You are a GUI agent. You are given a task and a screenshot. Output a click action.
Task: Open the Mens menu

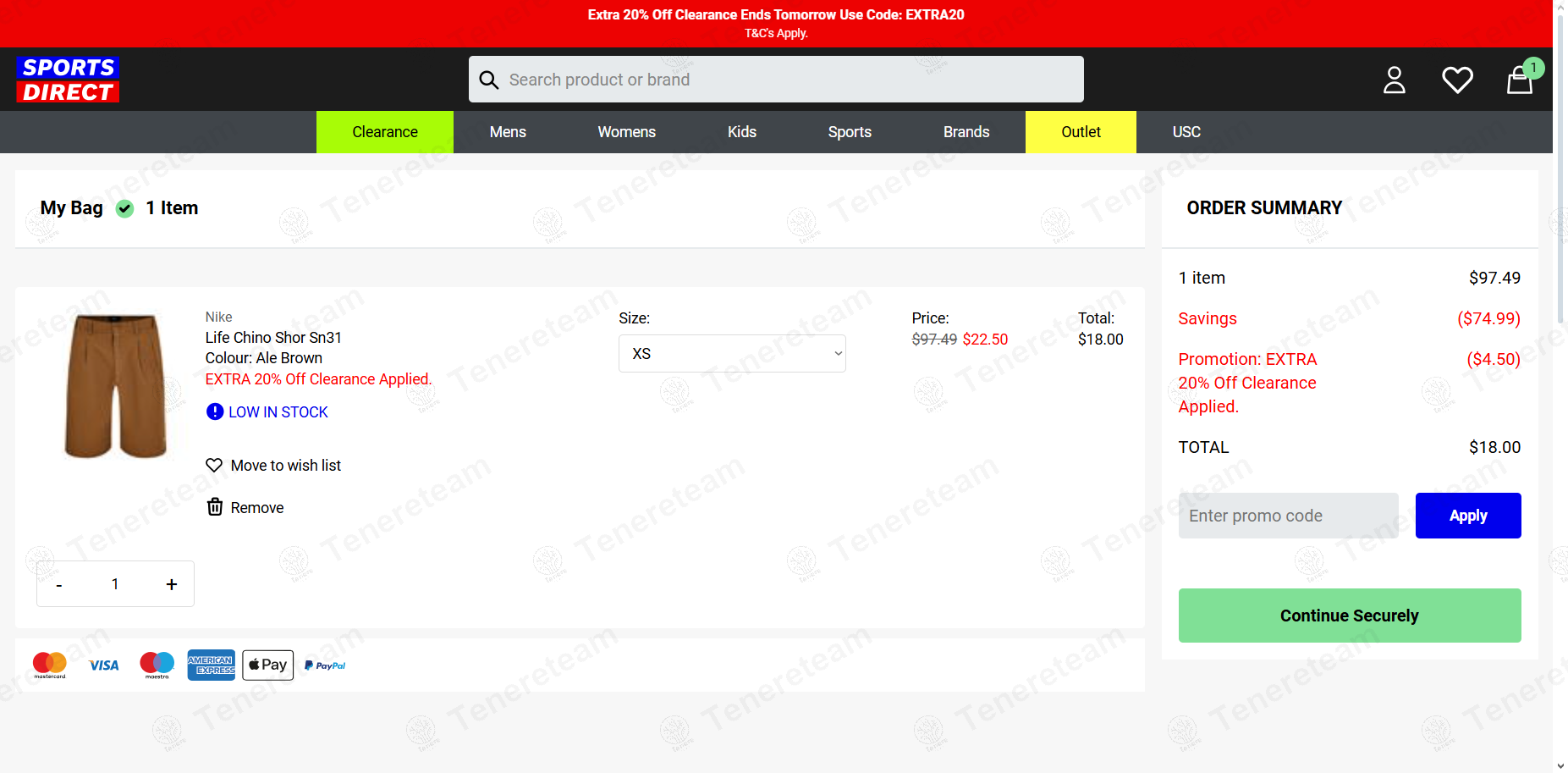click(x=508, y=132)
